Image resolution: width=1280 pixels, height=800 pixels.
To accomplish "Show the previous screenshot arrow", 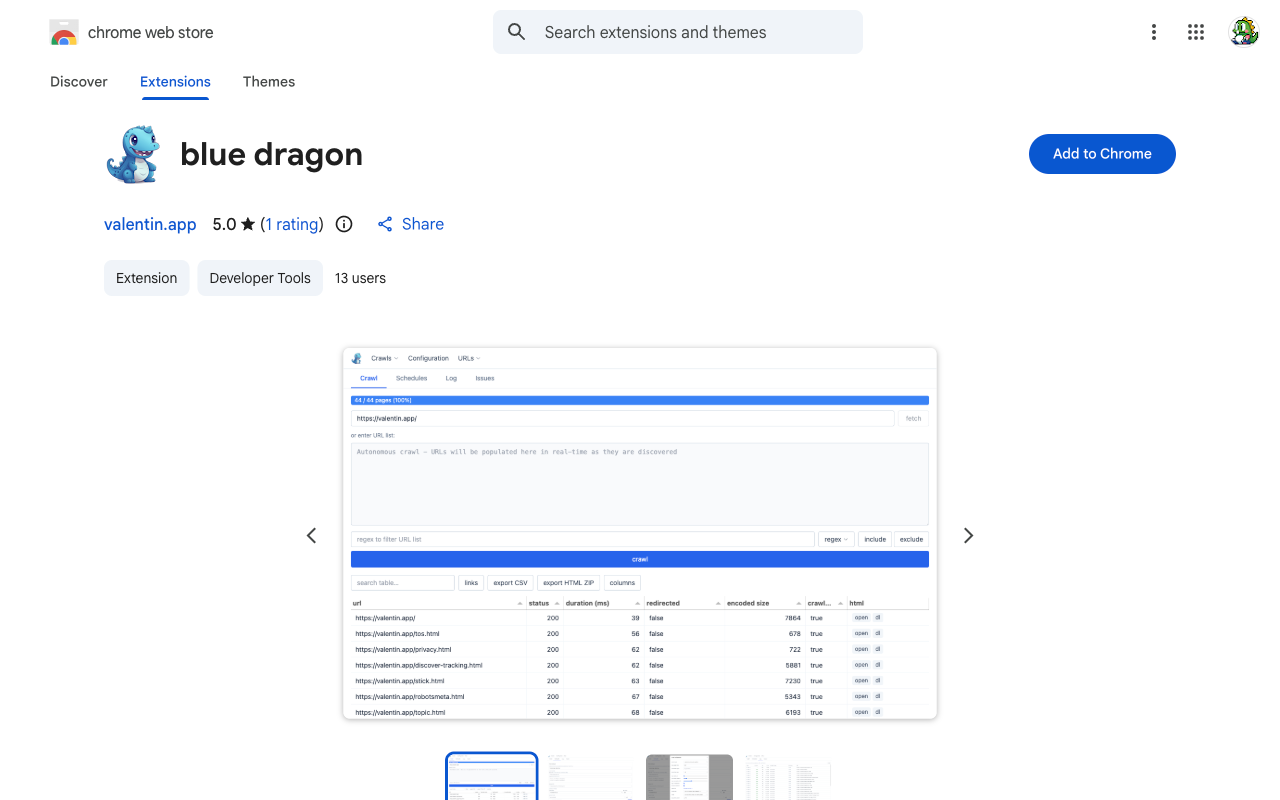I will (x=311, y=535).
